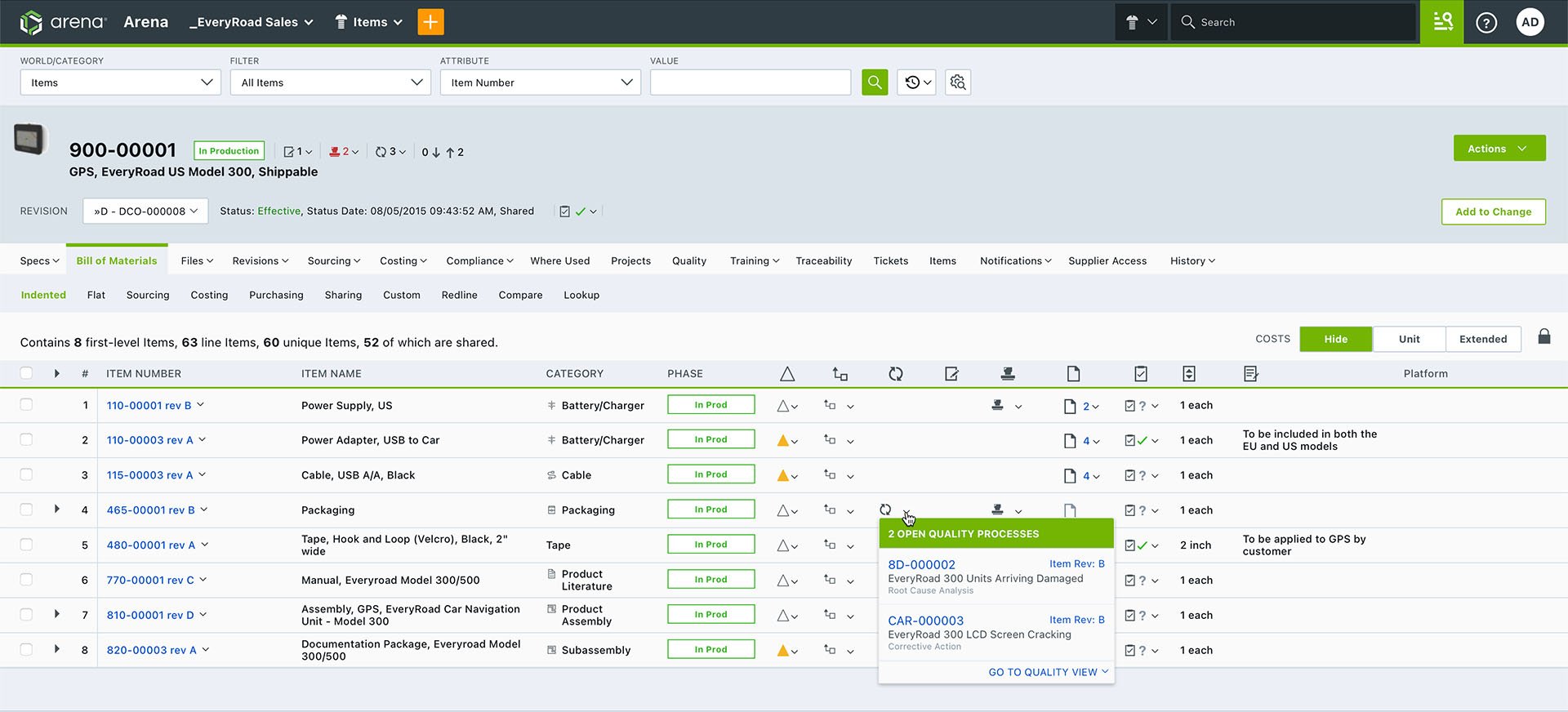Expand the 810-00001 assembly row
The width and height of the screenshot is (1568, 712).
coord(57,614)
